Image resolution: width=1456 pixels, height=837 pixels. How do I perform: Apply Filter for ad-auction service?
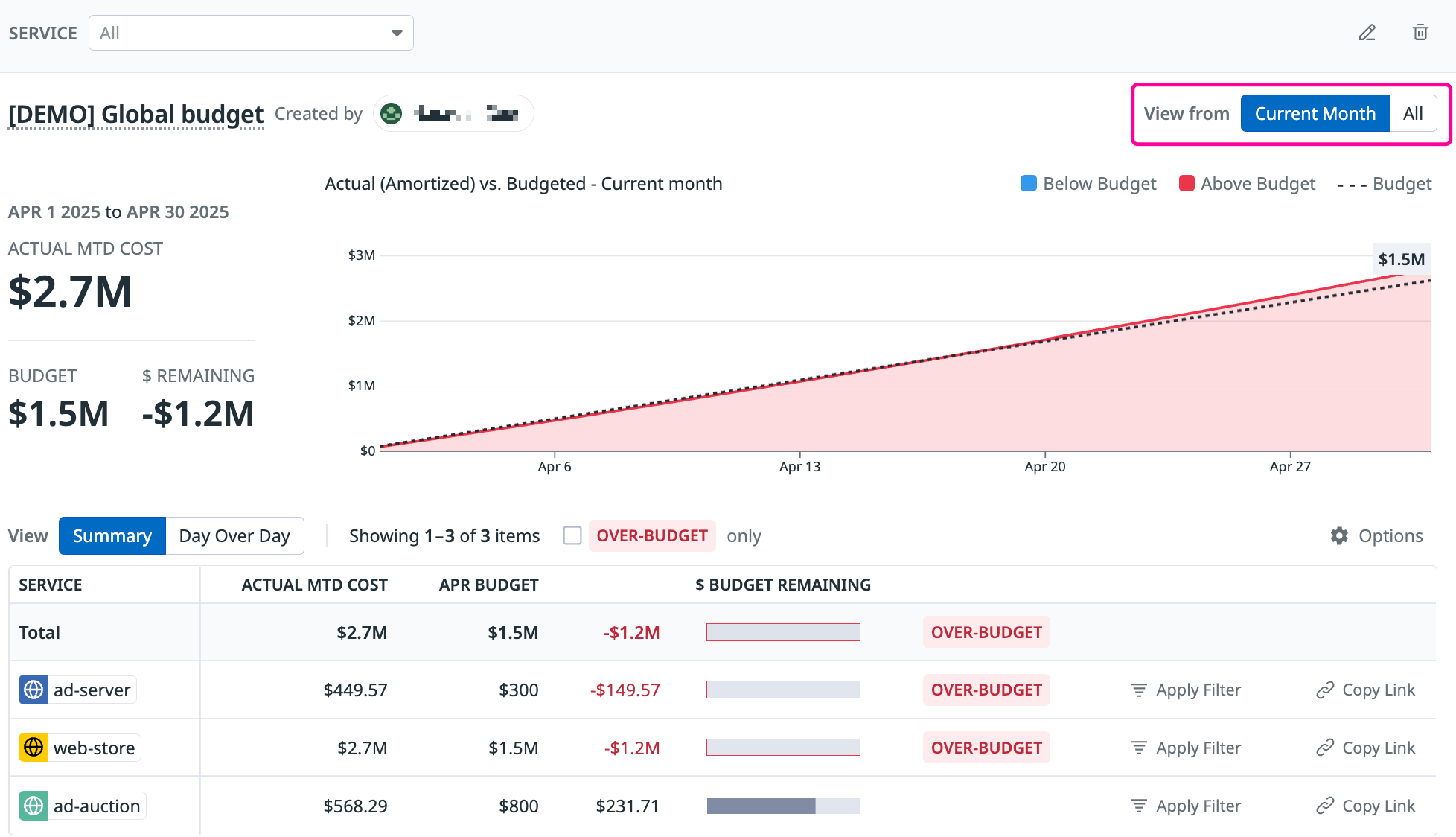pos(1186,806)
